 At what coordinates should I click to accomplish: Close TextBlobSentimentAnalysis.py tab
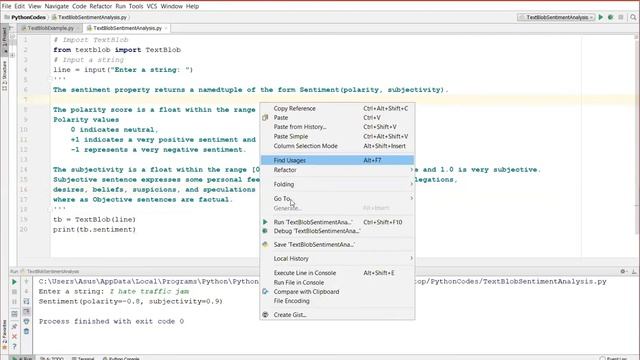[166, 28]
